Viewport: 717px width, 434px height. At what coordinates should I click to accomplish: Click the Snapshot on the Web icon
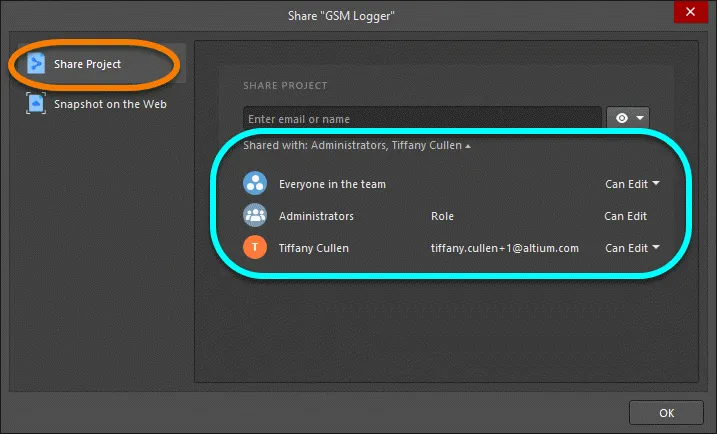(x=36, y=103)
